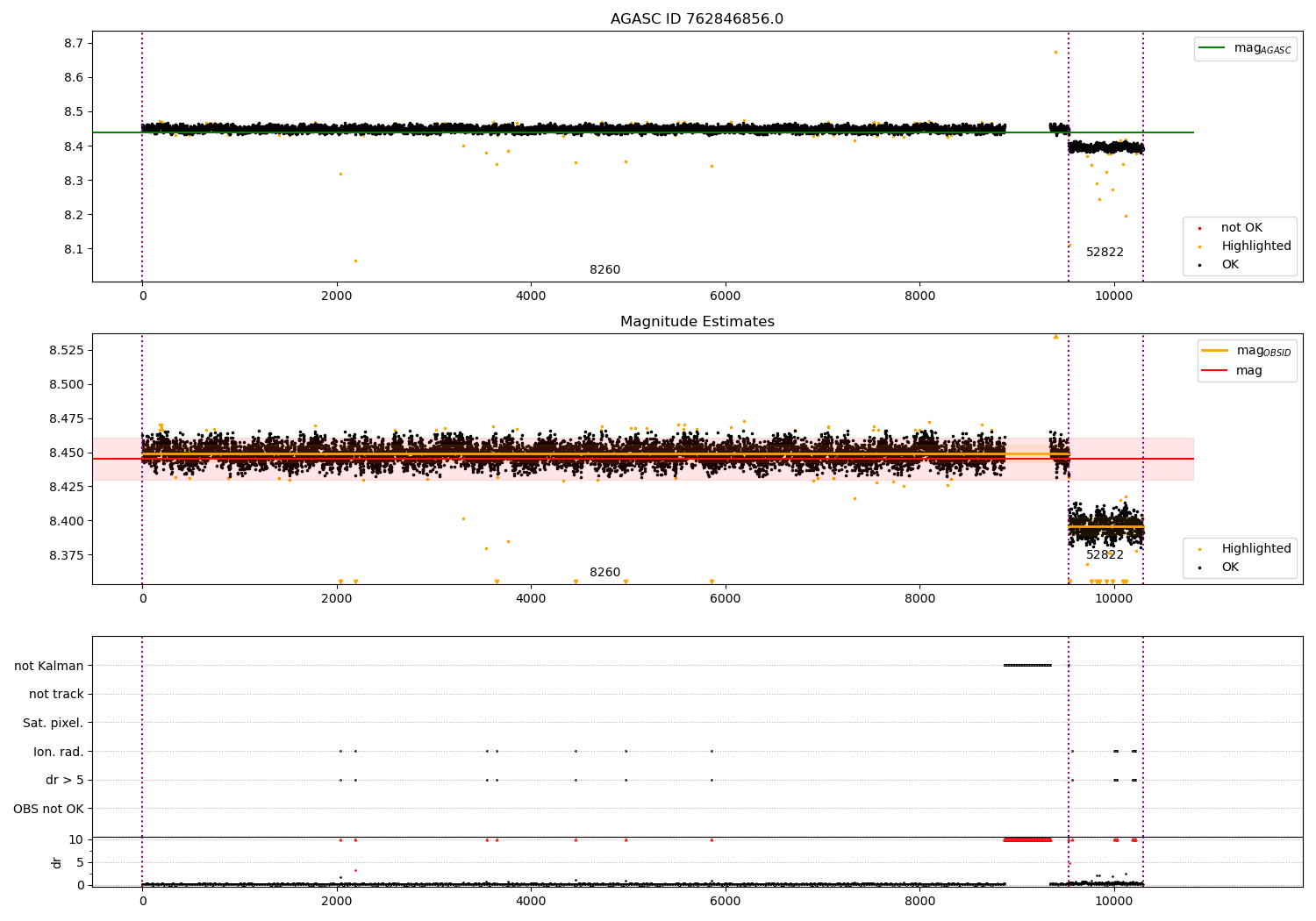Screen dimensions: 1316x921
Task: Click the orange outlier point near 8.06 in top plot
Action: 355,261
